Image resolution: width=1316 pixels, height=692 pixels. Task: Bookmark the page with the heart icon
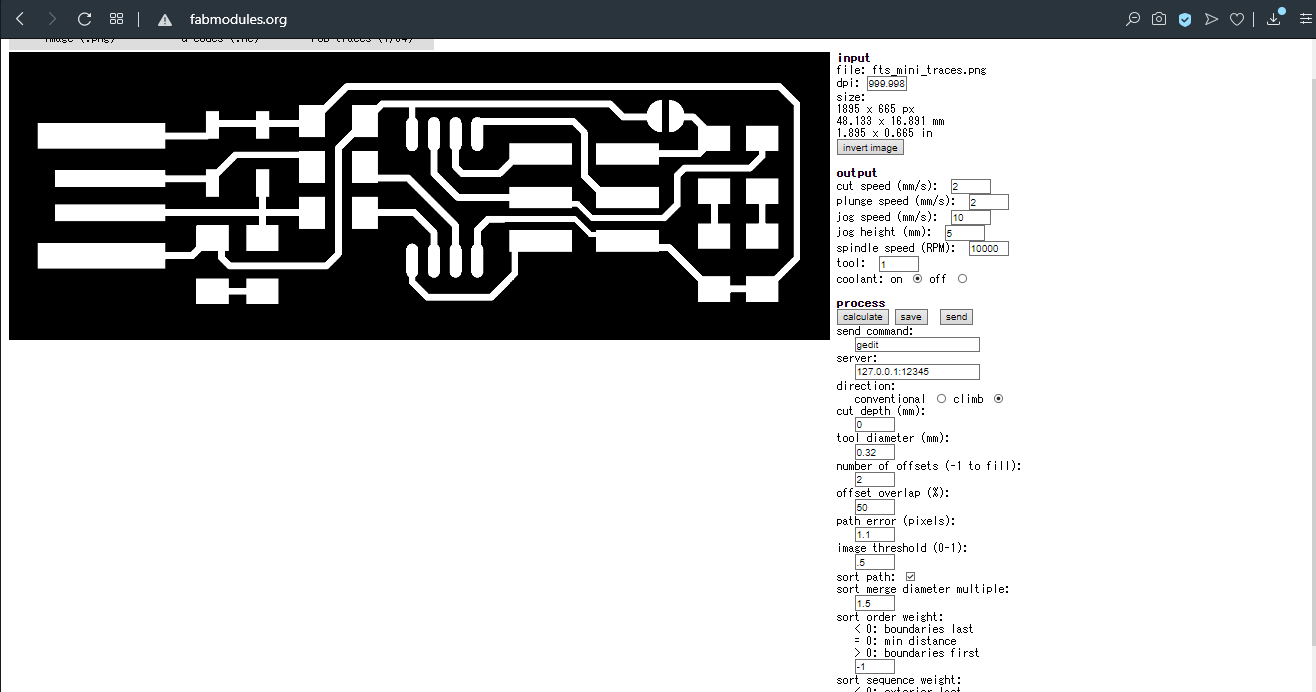1237,19
